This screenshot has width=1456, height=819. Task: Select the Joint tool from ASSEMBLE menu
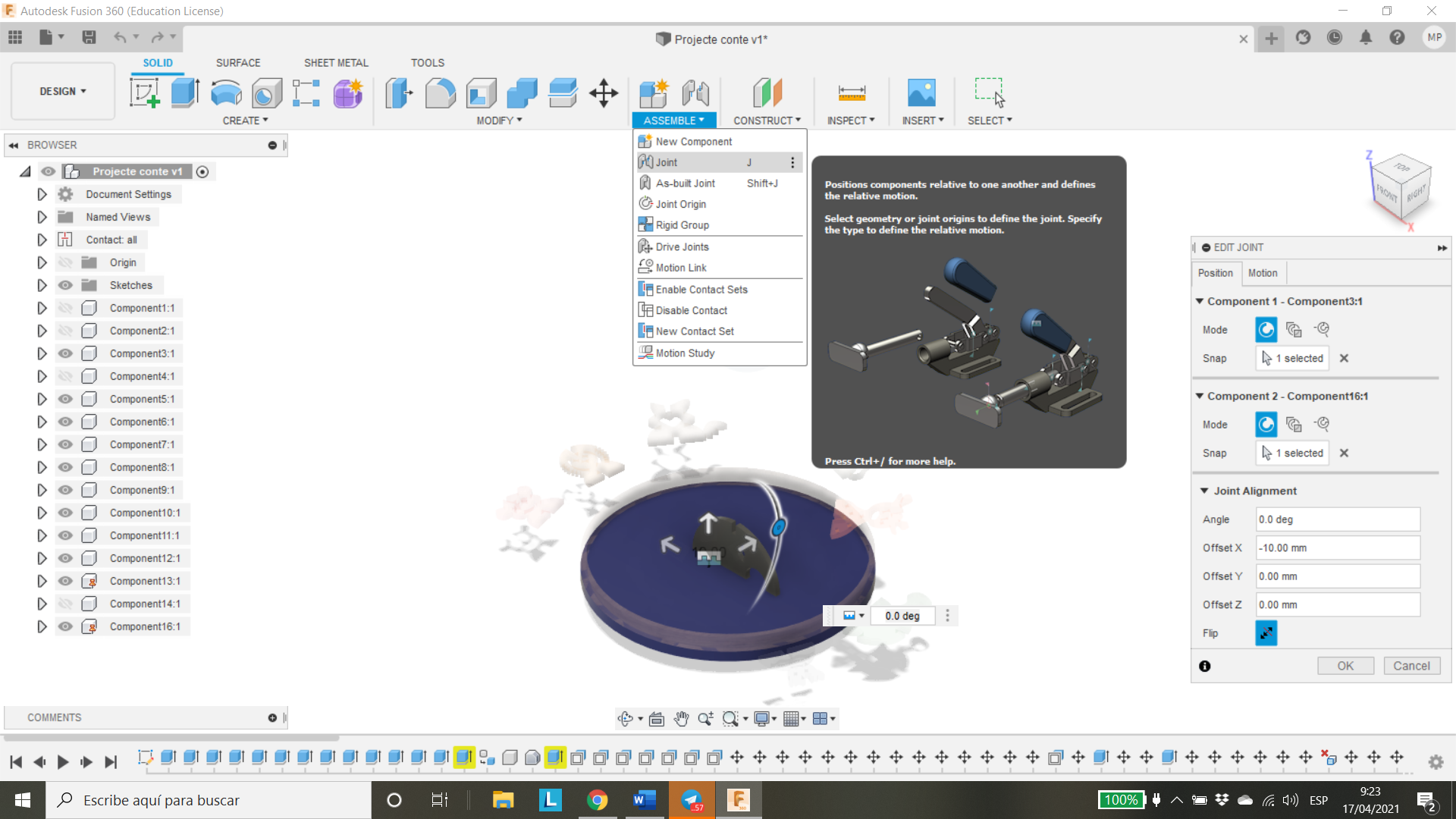pyautogui.click(x=665, y=162)
